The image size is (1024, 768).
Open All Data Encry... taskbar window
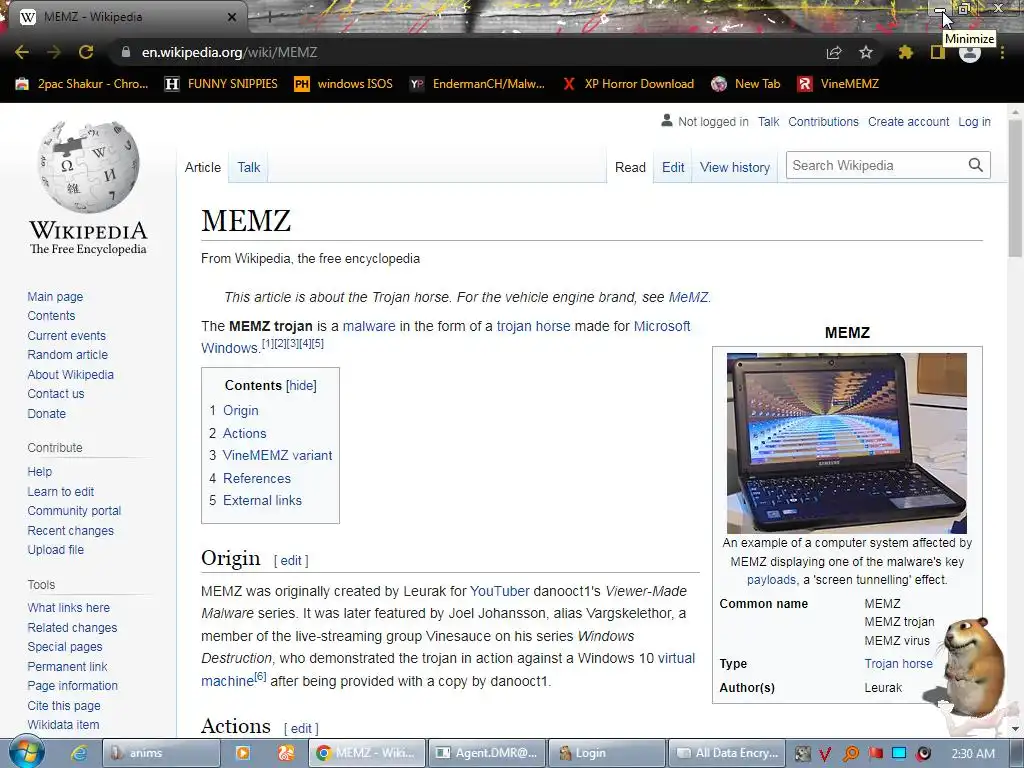(x=726, y=753)
